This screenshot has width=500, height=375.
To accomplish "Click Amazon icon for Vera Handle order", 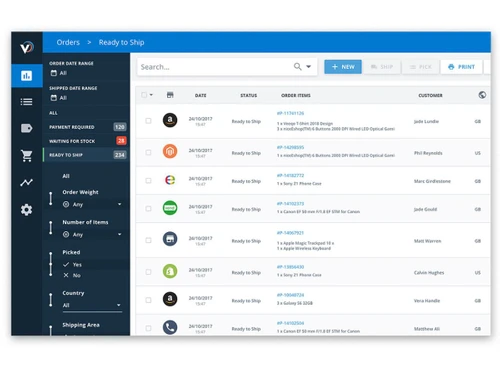I will 170,299.
